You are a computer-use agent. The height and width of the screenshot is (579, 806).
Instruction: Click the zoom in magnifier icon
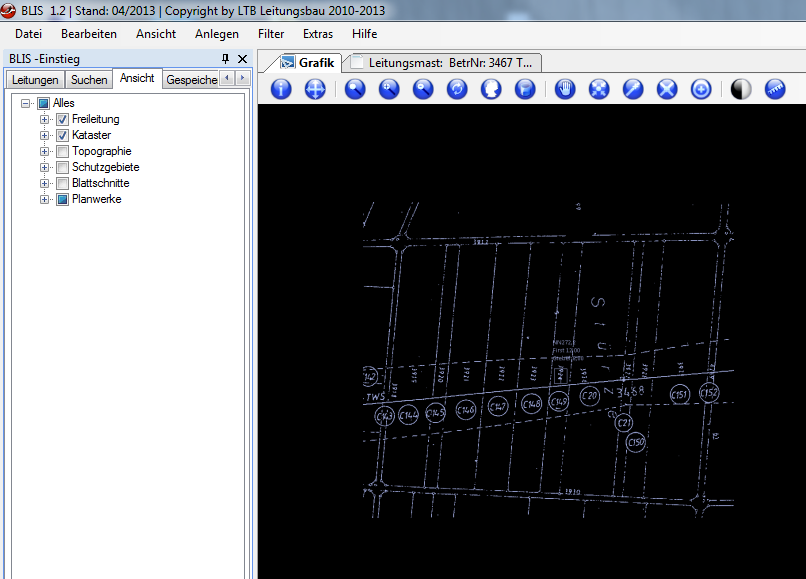[x=389, y=89]
